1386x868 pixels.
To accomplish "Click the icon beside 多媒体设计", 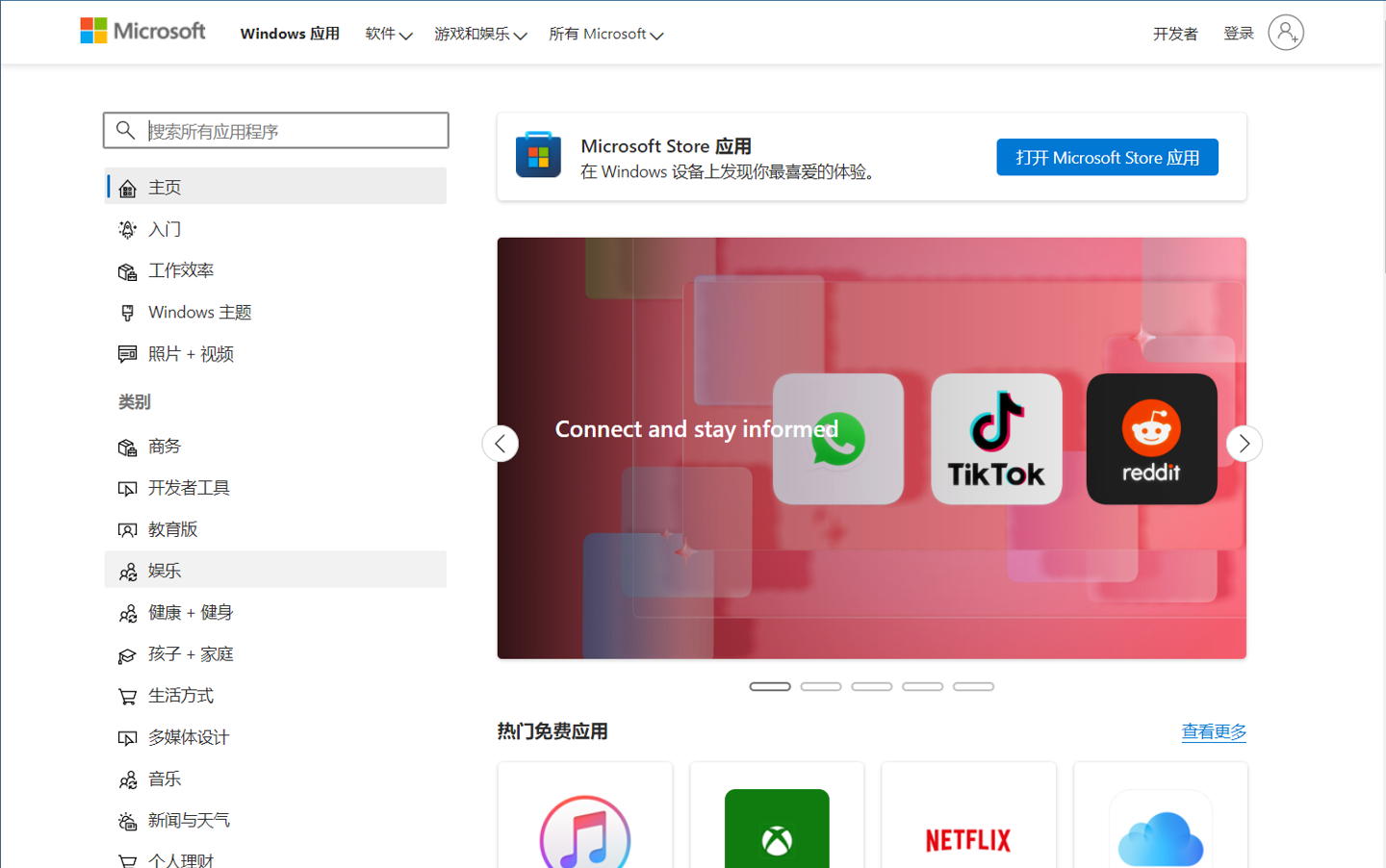I will 127,738.
